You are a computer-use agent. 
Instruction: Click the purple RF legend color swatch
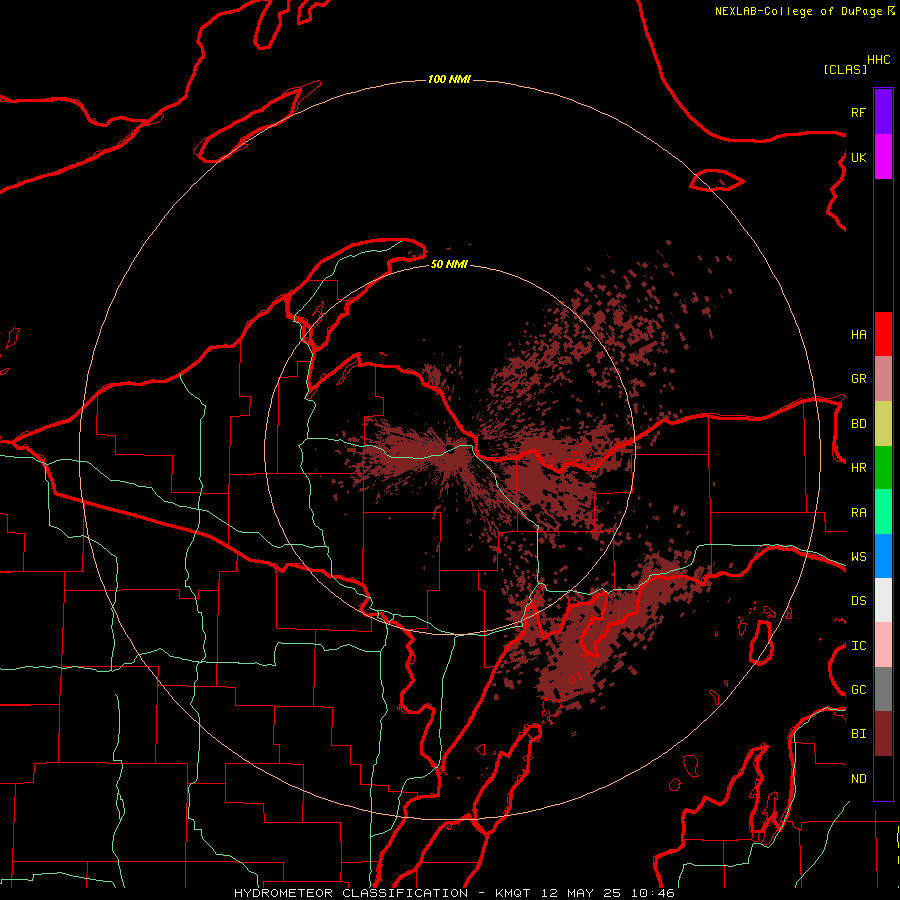[883, 112]
